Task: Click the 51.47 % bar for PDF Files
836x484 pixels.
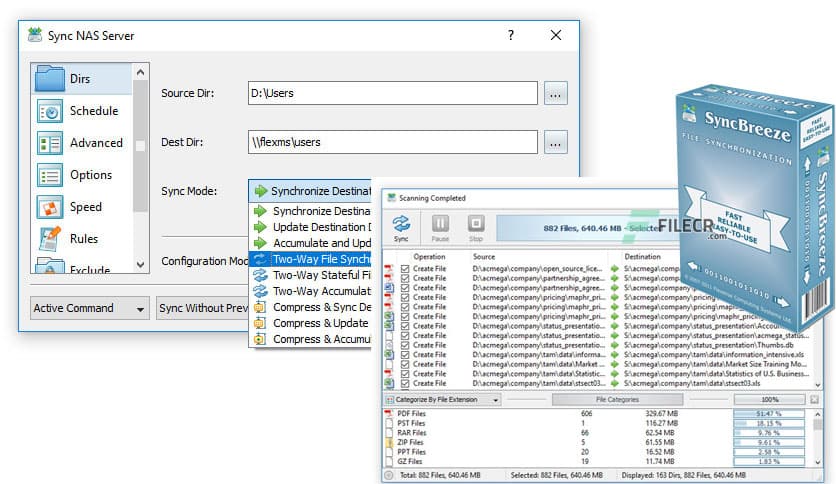Action: pyautogui.click(x=769, y=414)
